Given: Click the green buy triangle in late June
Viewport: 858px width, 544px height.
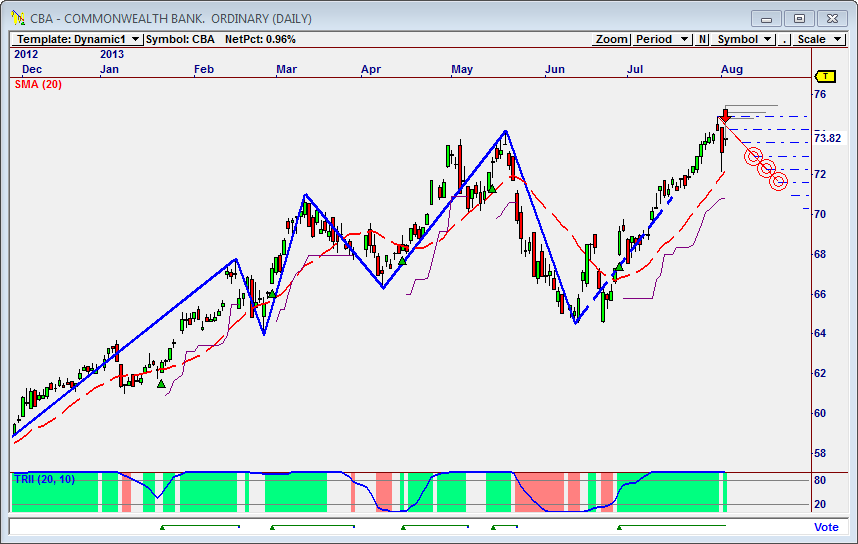Looking at the screenshot, I should pos(619,267).
